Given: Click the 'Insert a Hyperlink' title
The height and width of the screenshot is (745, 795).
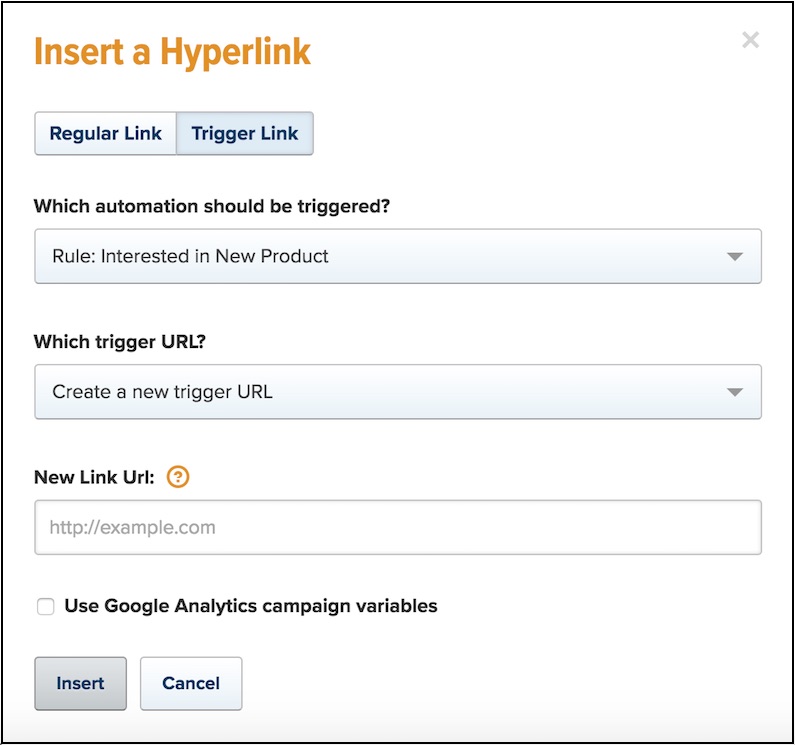Looking at the screenshot, I should 173,52.
